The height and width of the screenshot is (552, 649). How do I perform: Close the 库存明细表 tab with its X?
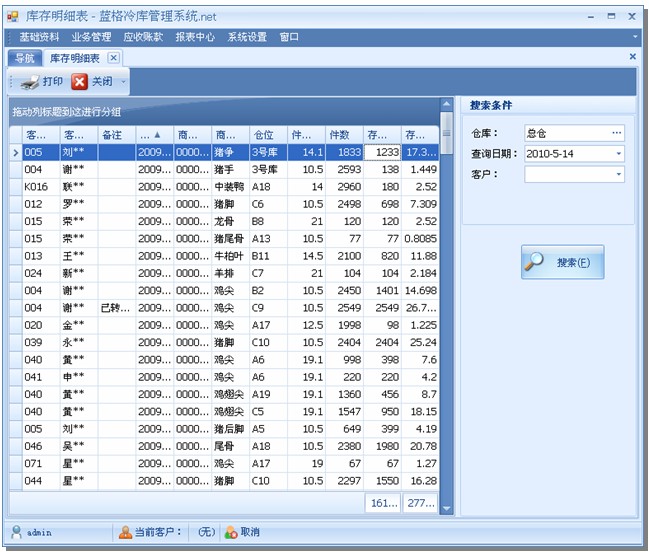114,58
